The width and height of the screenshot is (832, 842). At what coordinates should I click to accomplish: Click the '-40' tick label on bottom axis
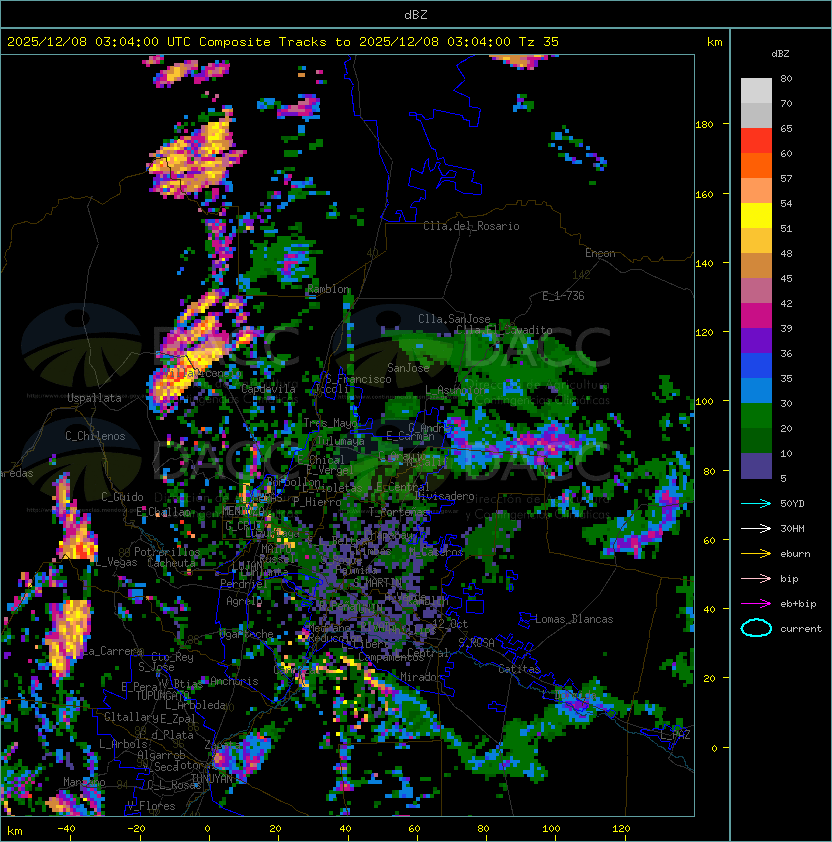point(66,829)
